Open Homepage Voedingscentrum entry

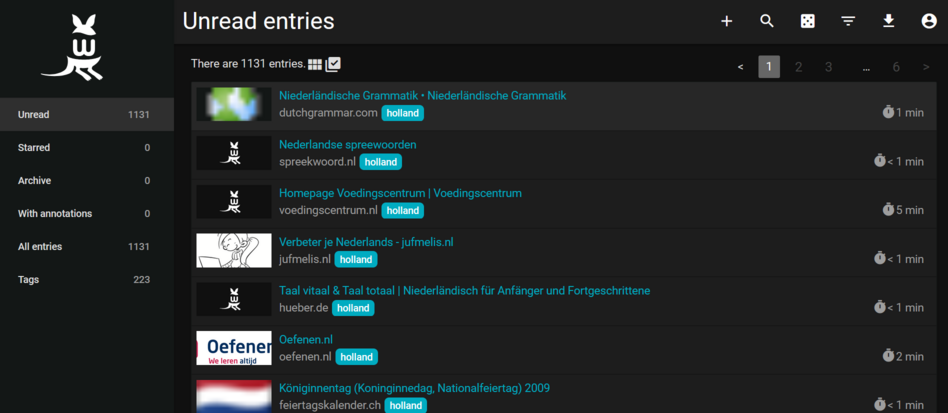400,193
